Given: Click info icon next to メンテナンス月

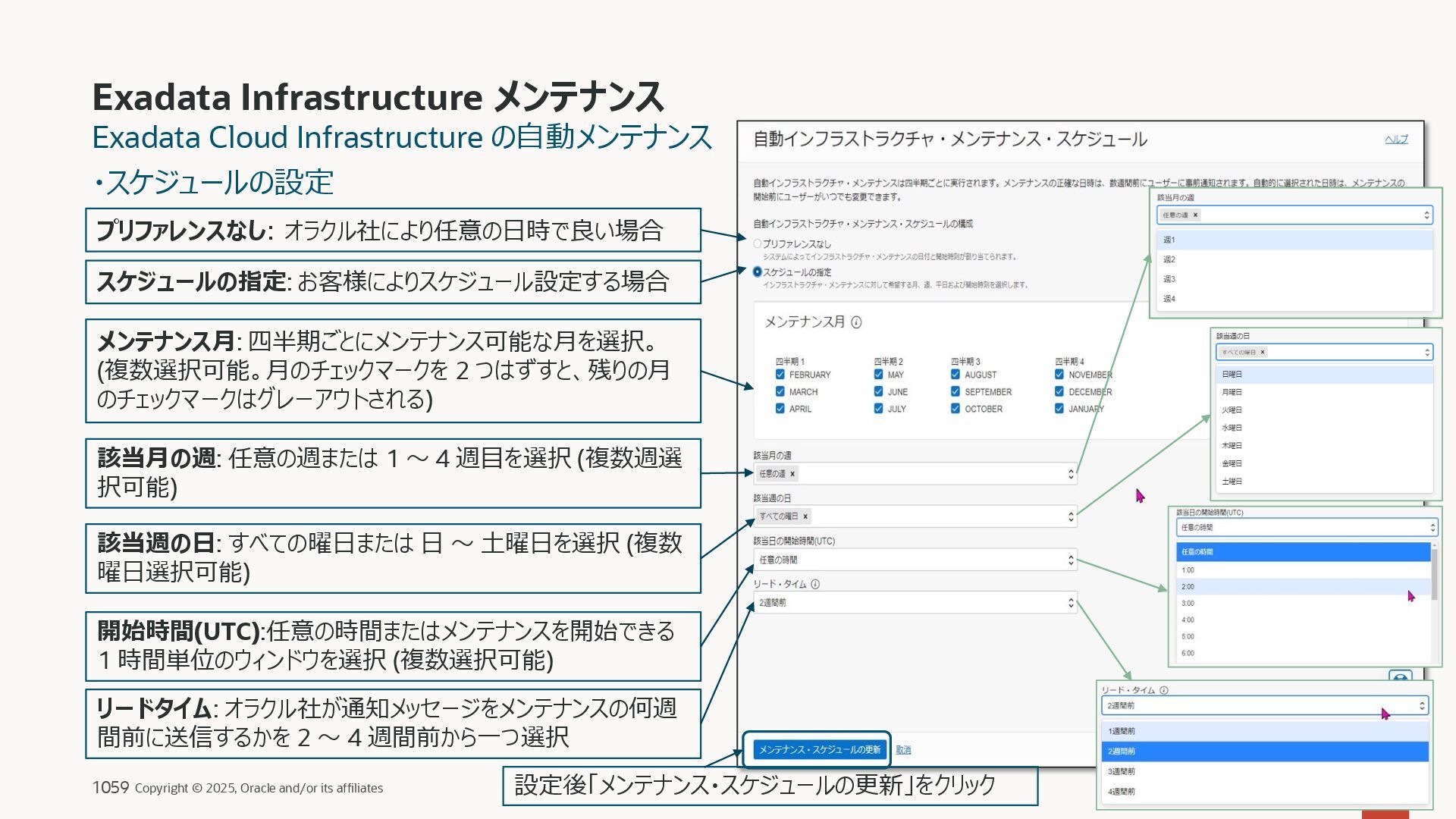Looking at the screenshot, I should (x=856, y=322).
